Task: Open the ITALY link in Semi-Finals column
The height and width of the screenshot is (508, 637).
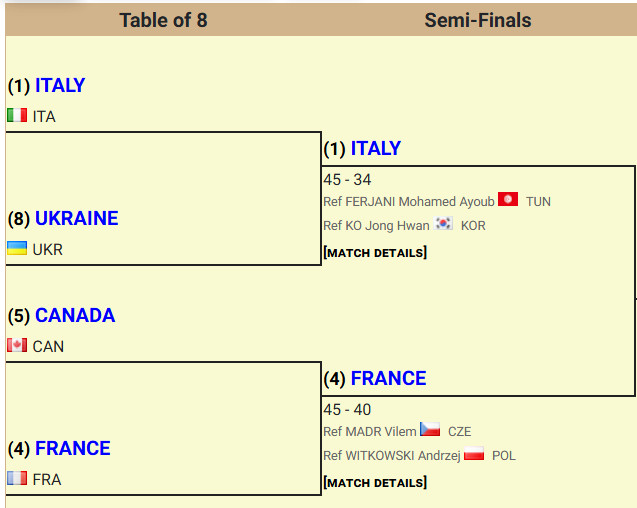Action: tap(376, 149)
